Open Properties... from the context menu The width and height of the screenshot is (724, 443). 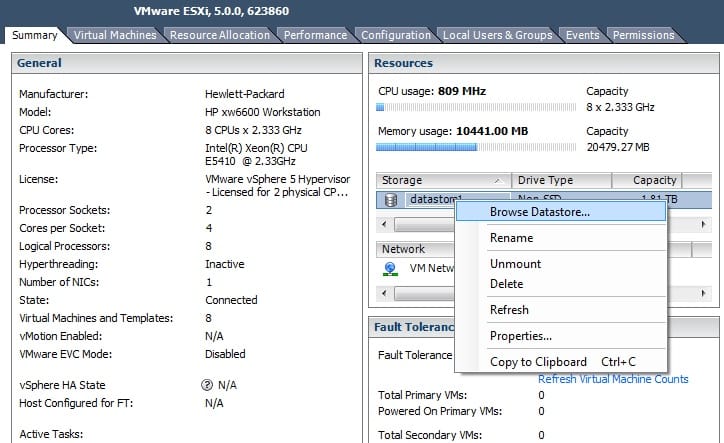[x=561, y=336]
